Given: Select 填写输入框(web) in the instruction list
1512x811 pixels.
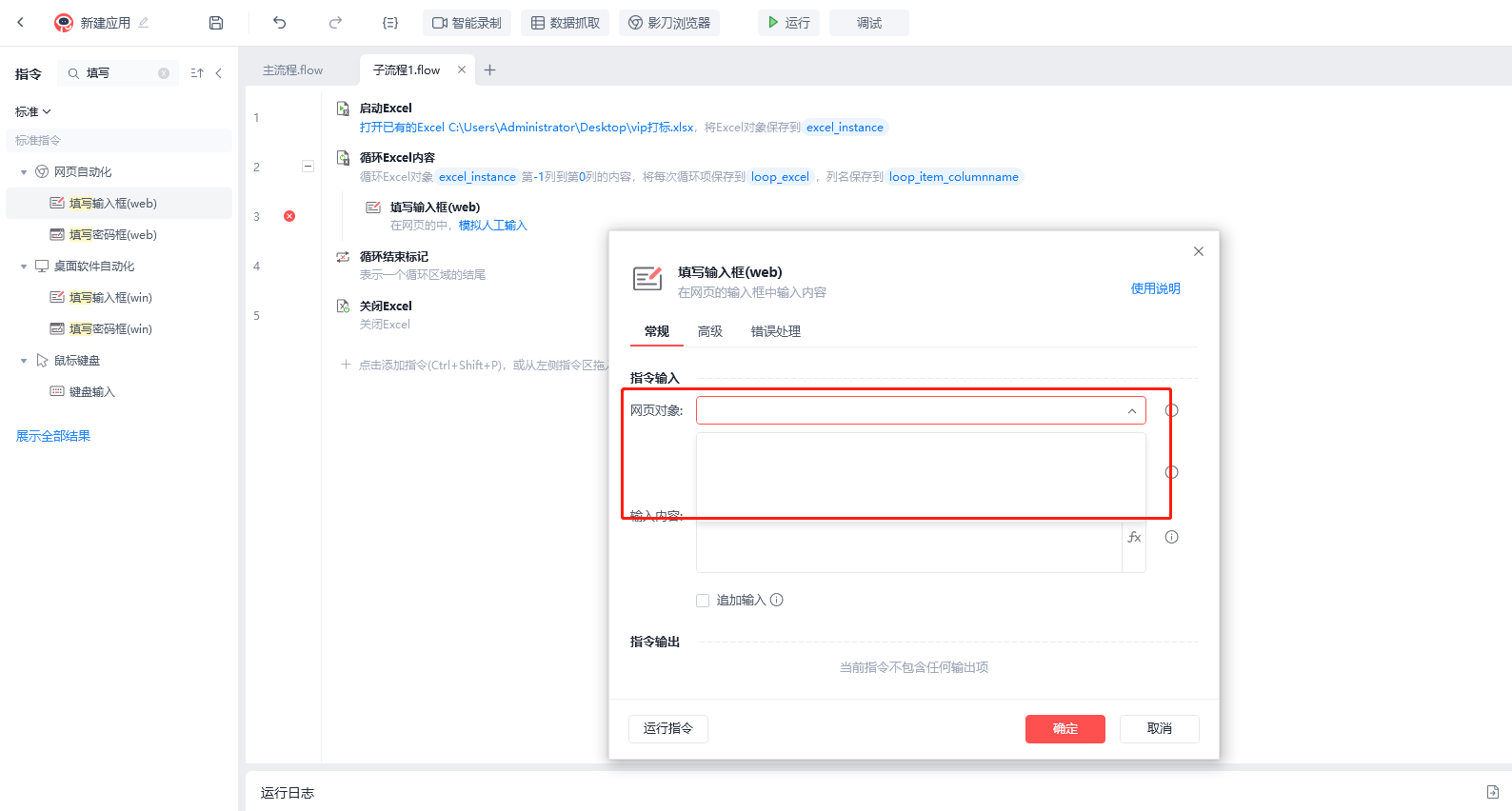Looking at the screenshot, I should coord(119,204).
